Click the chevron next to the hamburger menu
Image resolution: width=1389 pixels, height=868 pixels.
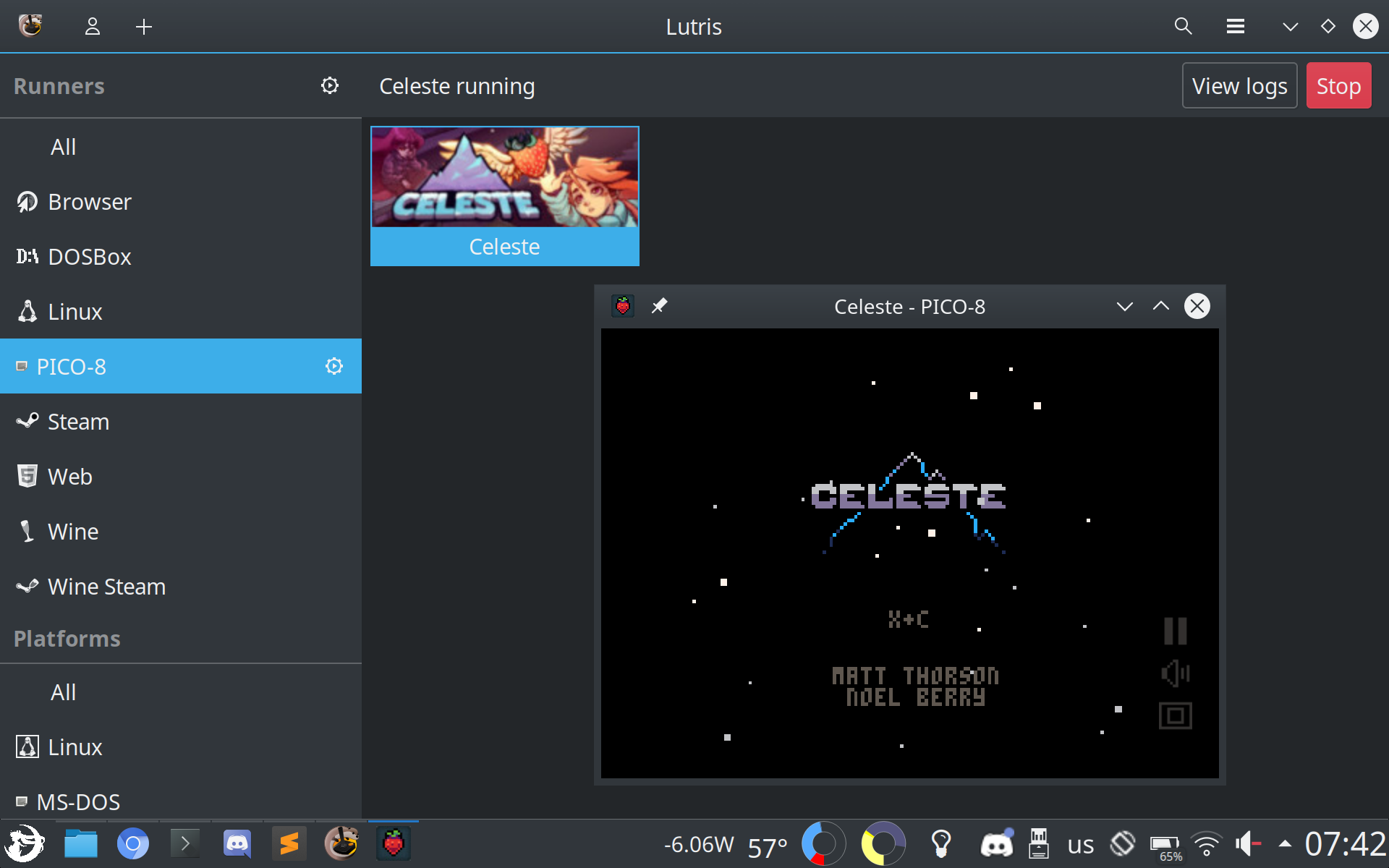click(1289, 26)
